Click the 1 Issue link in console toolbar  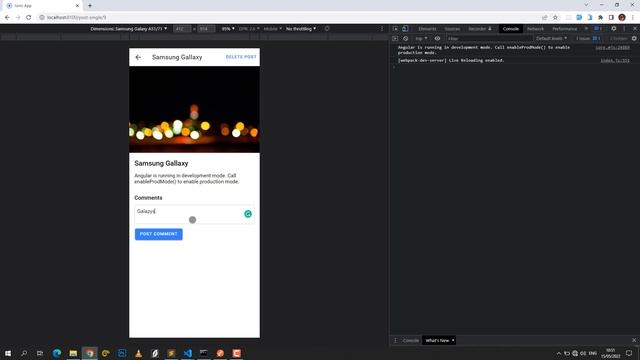pos(588,38)
